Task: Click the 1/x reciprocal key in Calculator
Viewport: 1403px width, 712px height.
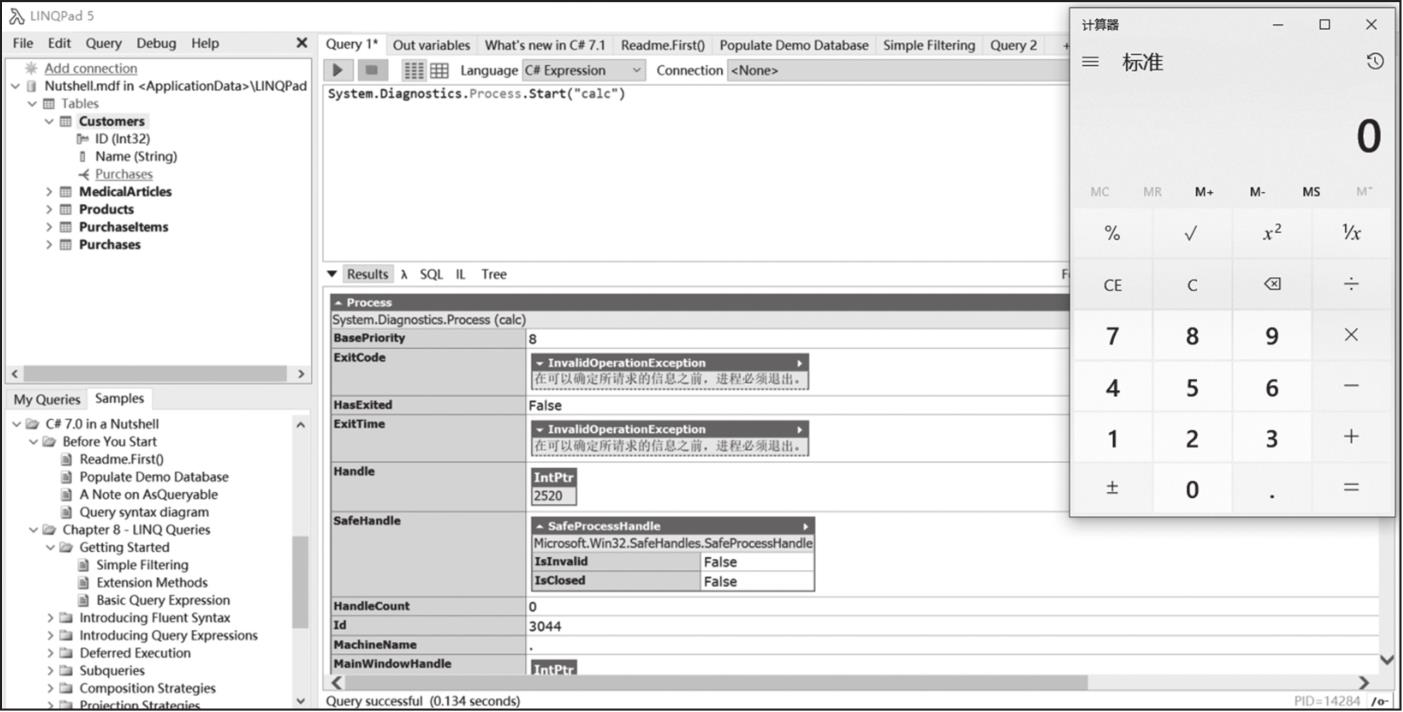Action: click(x=1351, y=233)
